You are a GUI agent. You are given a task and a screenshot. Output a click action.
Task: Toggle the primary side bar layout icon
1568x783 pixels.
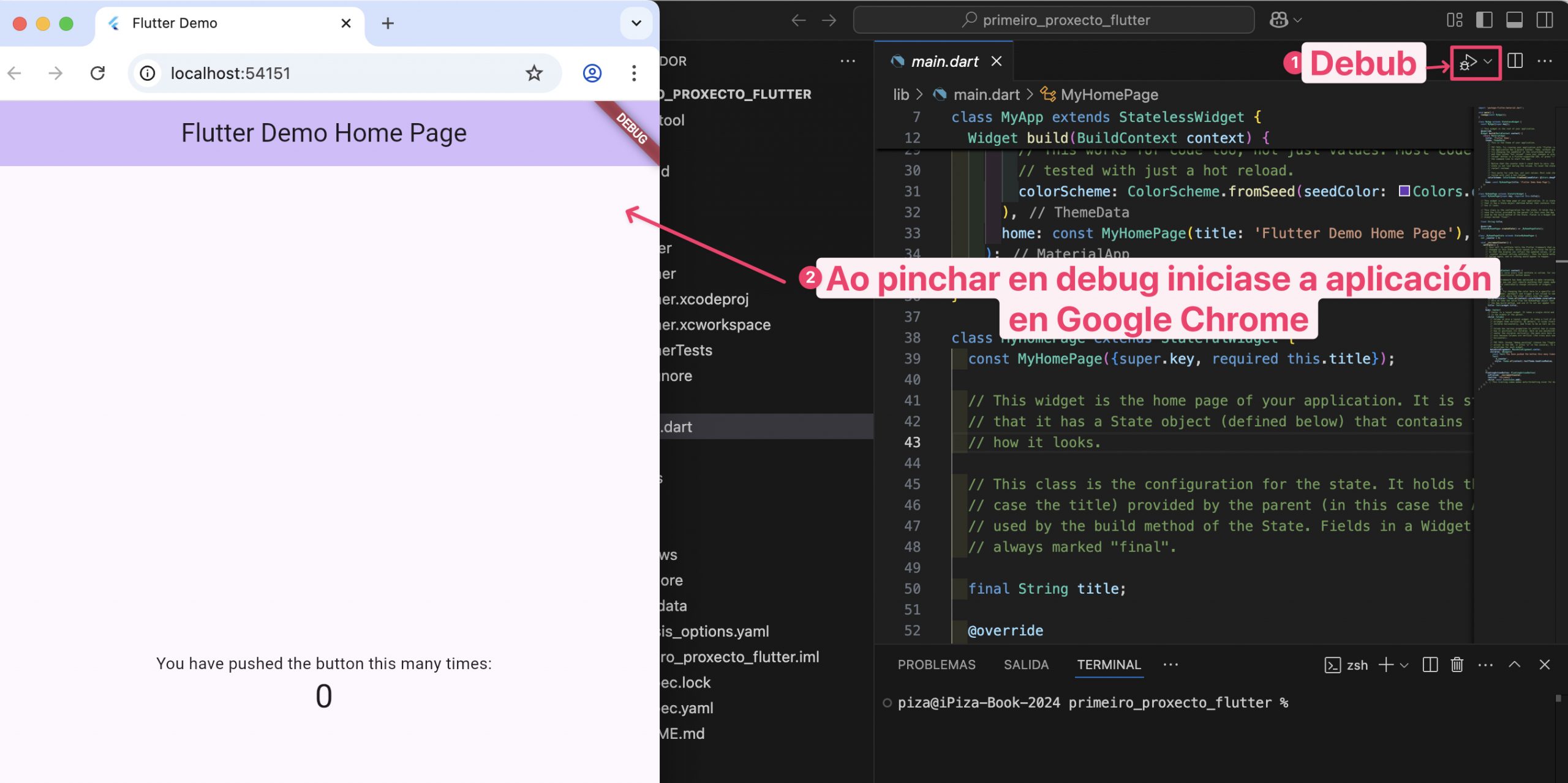click(x=1483, y=20)
